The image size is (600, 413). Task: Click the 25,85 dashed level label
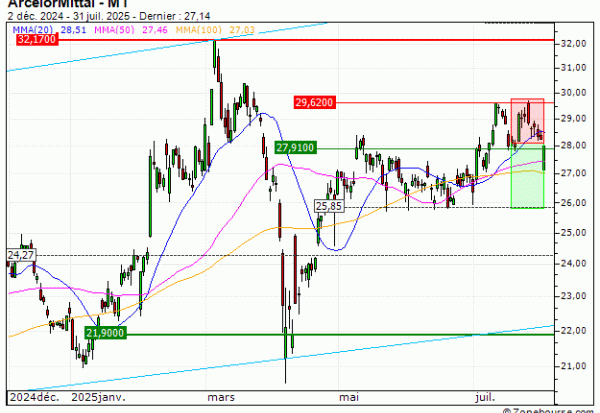329,206
